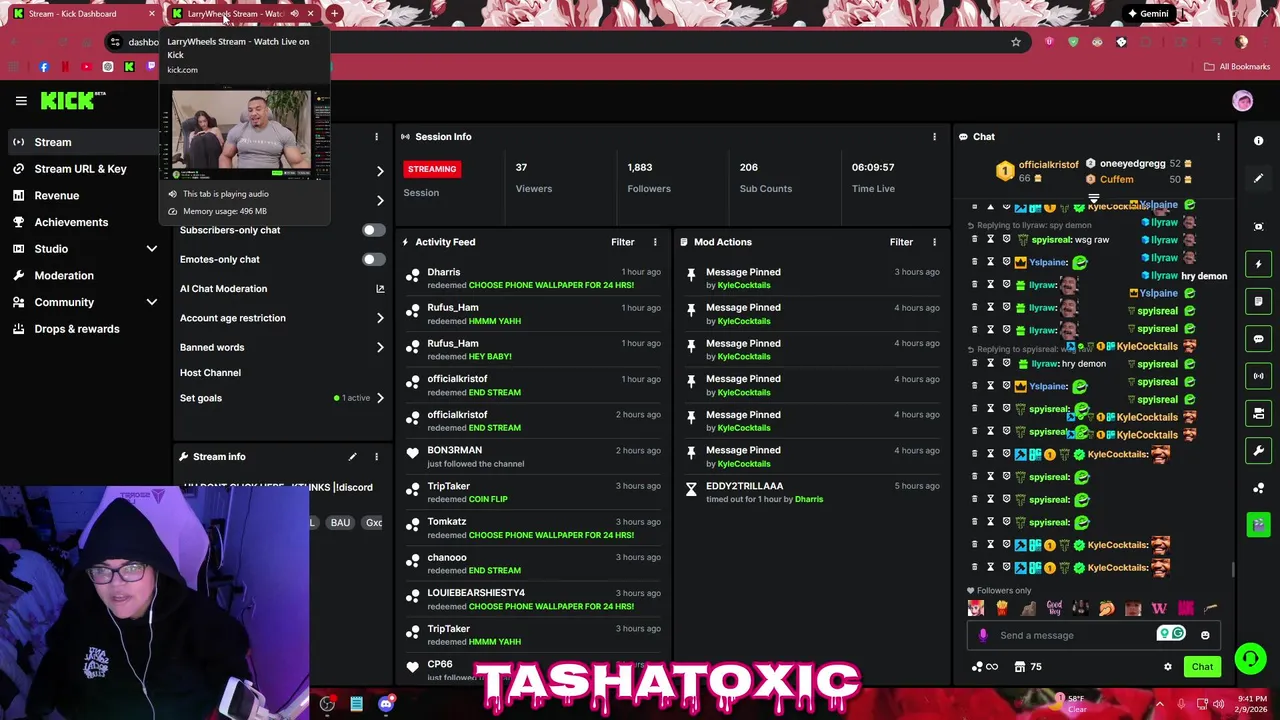Open the Kick hamburger menu
This screenshot has height=720, width=1280.
point(21,100)
